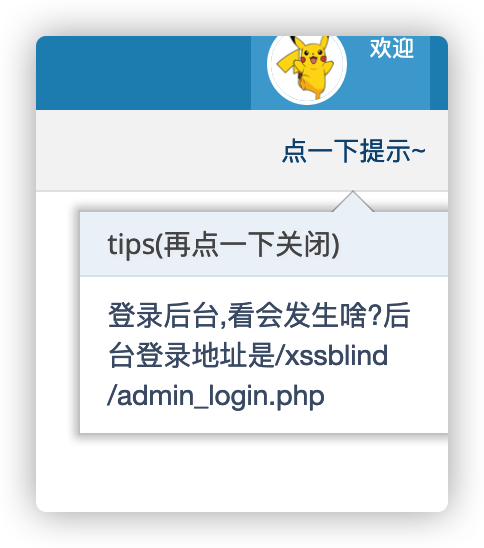Click the white space left of the tips popover
Viewport: 484px width, 548px height.
coord(58,315)
